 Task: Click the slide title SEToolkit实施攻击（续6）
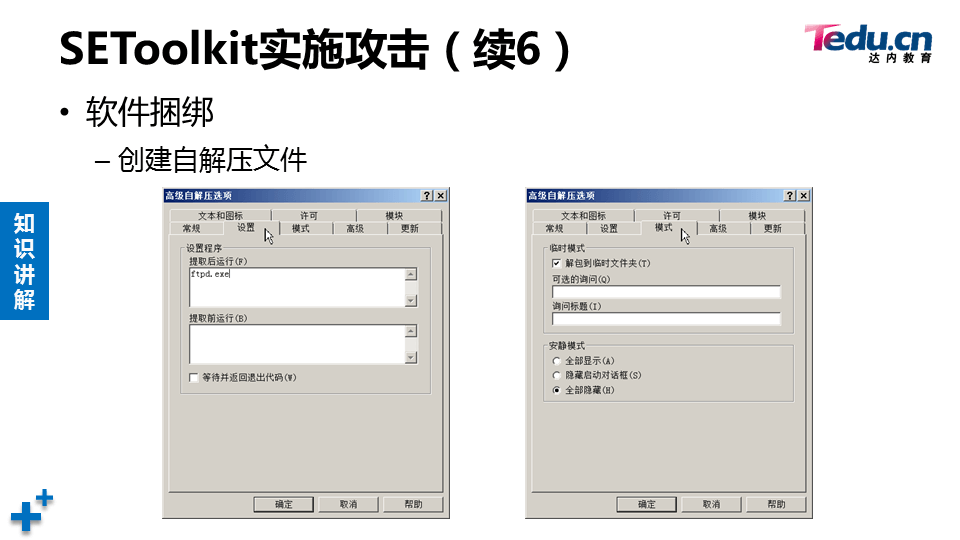[316, 49]
